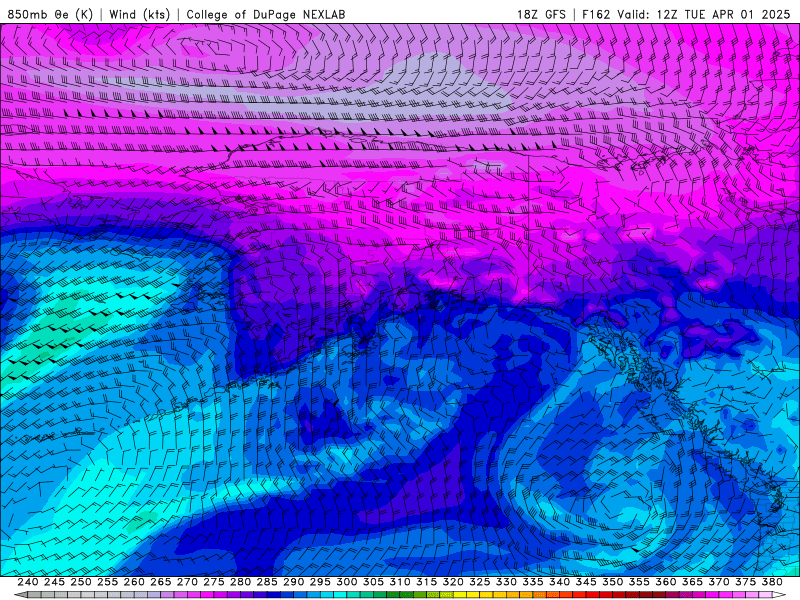Screen dimensions: 800x600
Task: Select the 285 legend value
Action: pyautogui.click(x=267, y=582)
